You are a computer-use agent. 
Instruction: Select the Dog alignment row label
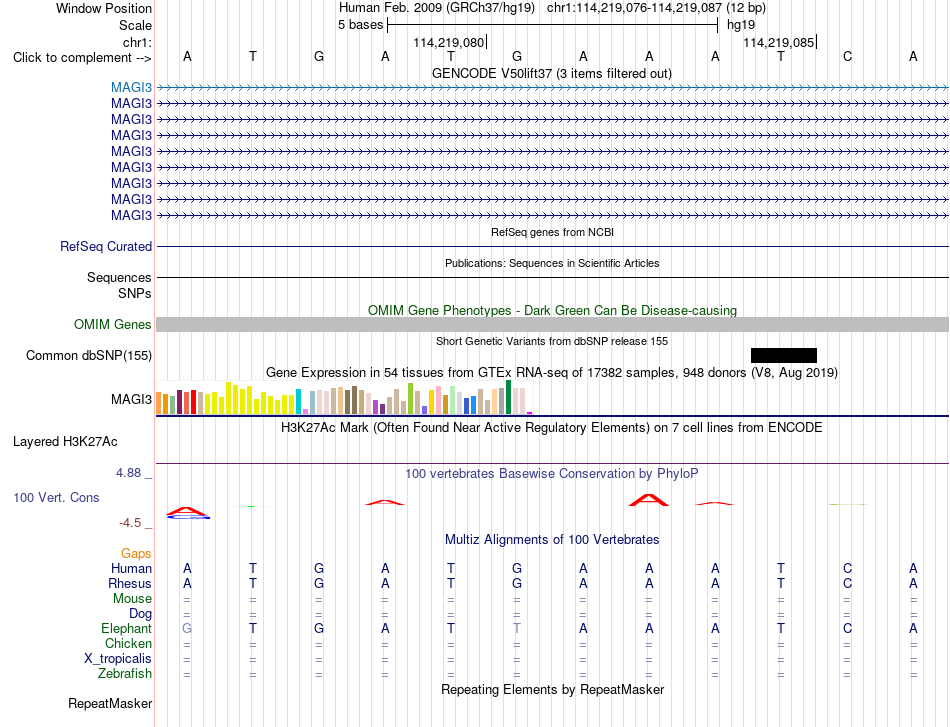click(140, 613)
